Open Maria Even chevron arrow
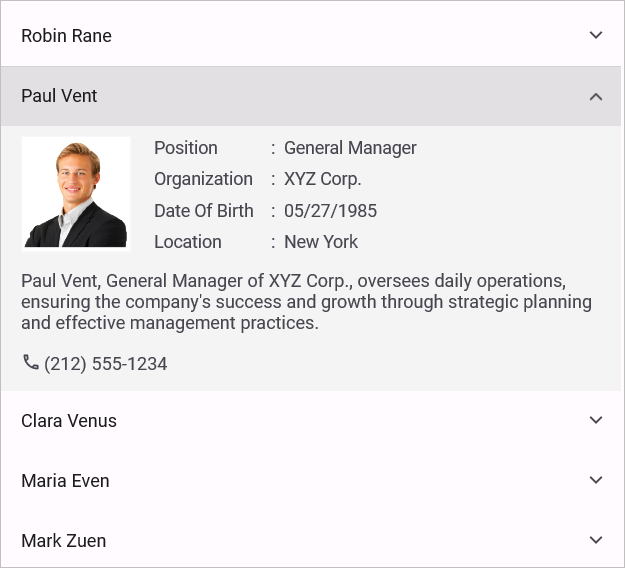 coord(596,481)
